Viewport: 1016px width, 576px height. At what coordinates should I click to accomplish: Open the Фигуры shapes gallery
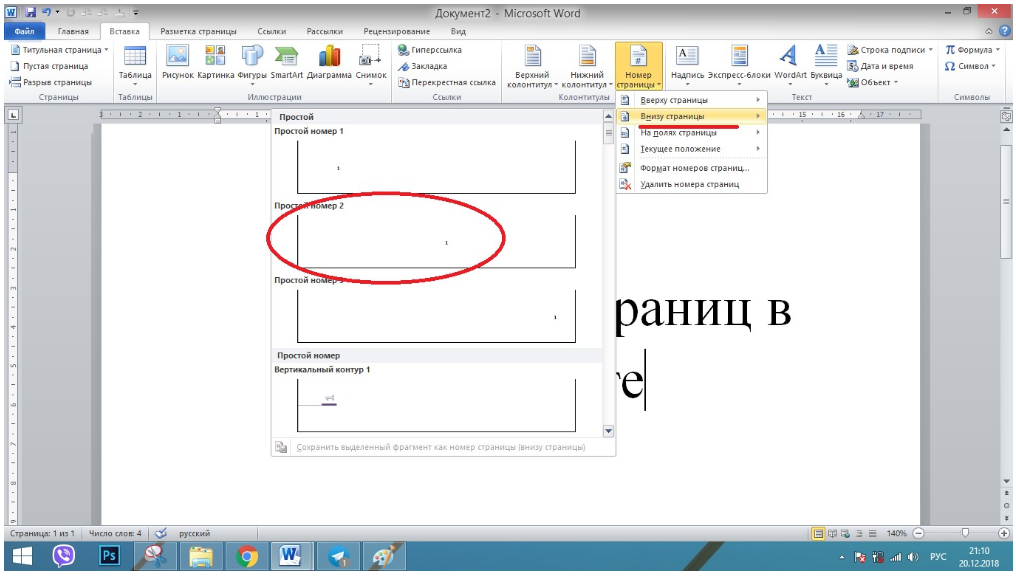[x=251, y=65]
